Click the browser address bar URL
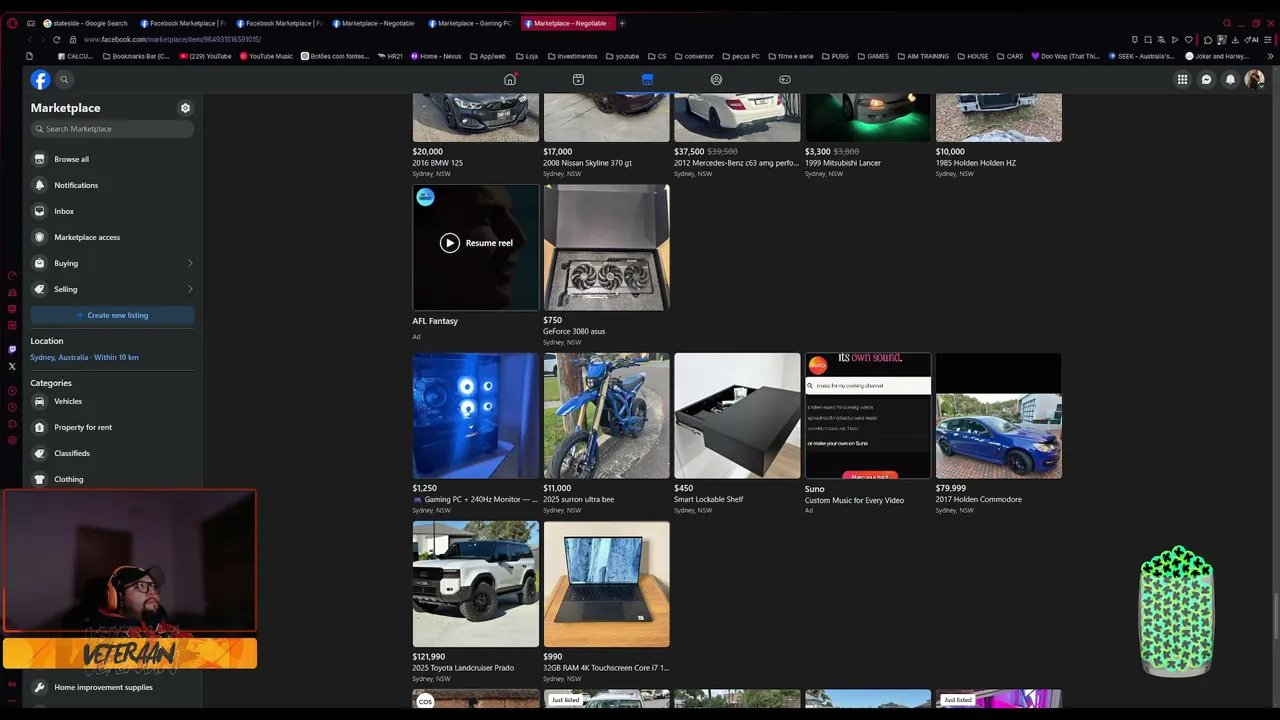 point(172,40)
